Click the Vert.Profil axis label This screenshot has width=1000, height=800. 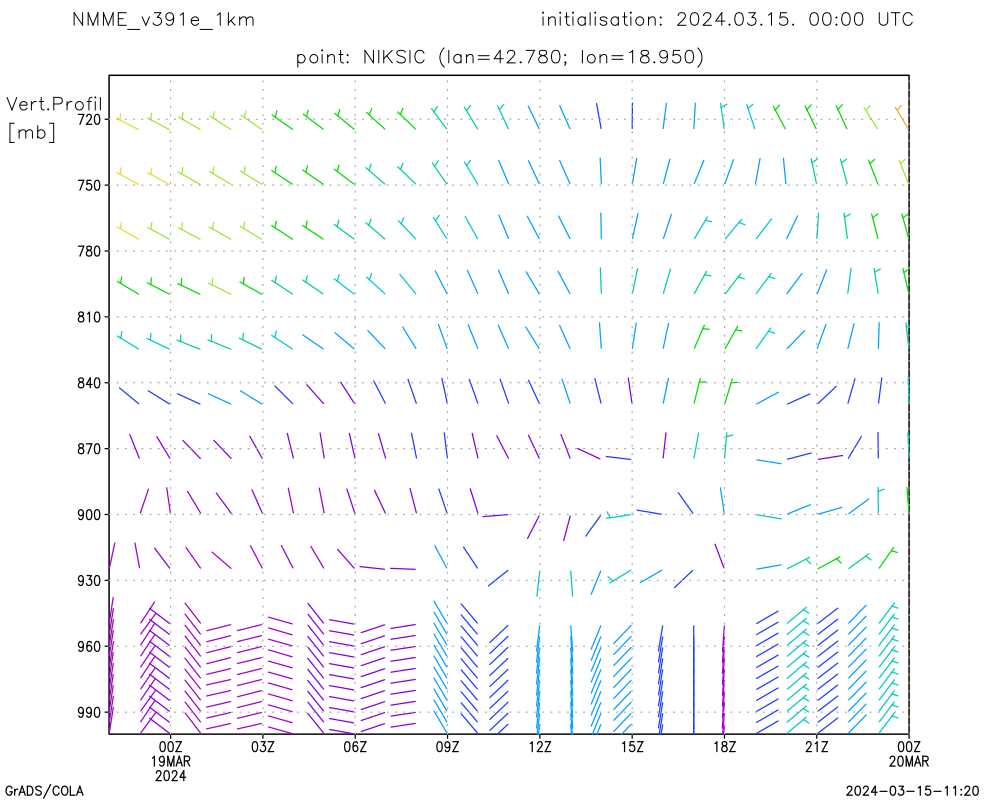pos(54,104)
